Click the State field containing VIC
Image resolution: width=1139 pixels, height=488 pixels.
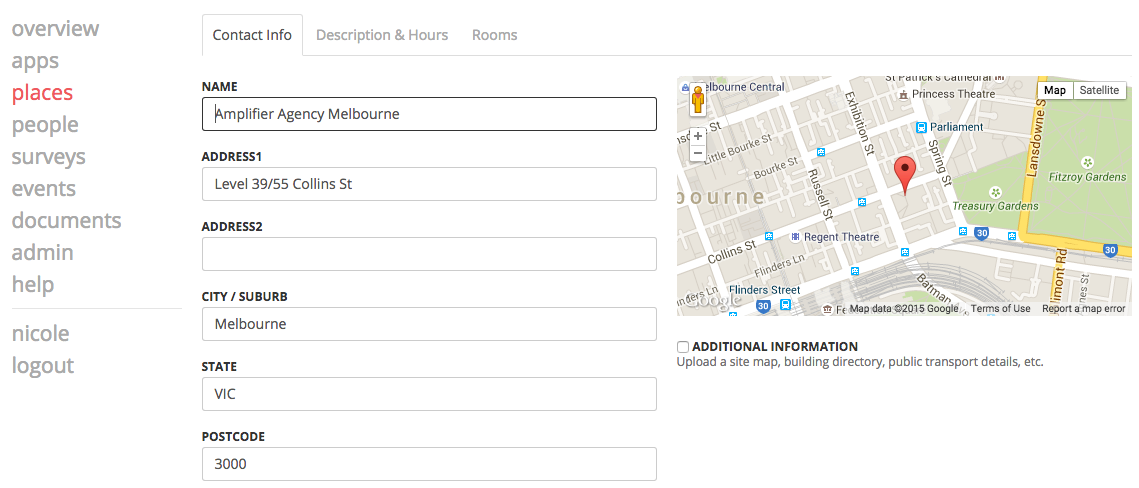pos(429,394)
